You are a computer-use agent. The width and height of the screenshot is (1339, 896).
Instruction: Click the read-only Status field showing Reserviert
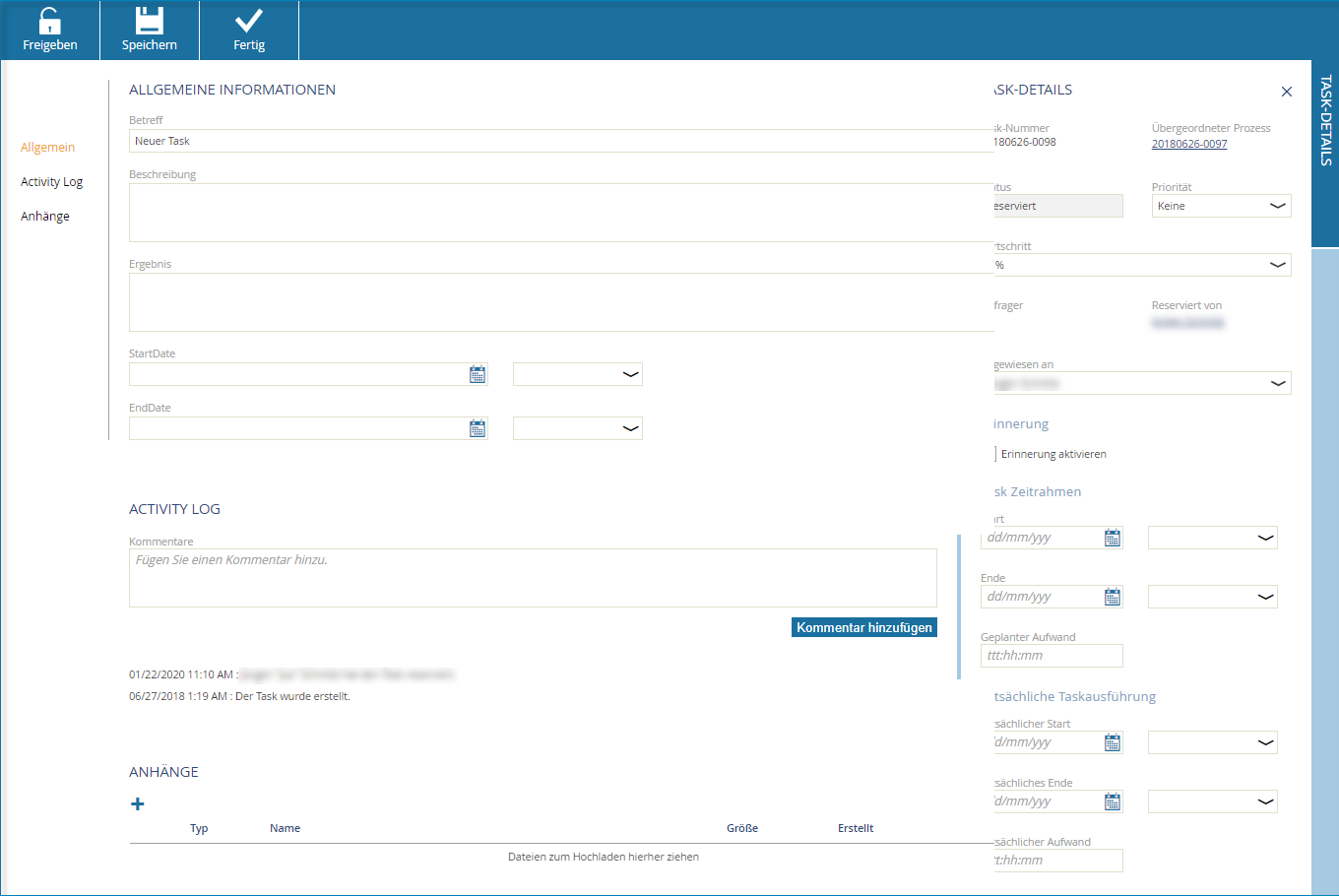tap(1058, 206)
